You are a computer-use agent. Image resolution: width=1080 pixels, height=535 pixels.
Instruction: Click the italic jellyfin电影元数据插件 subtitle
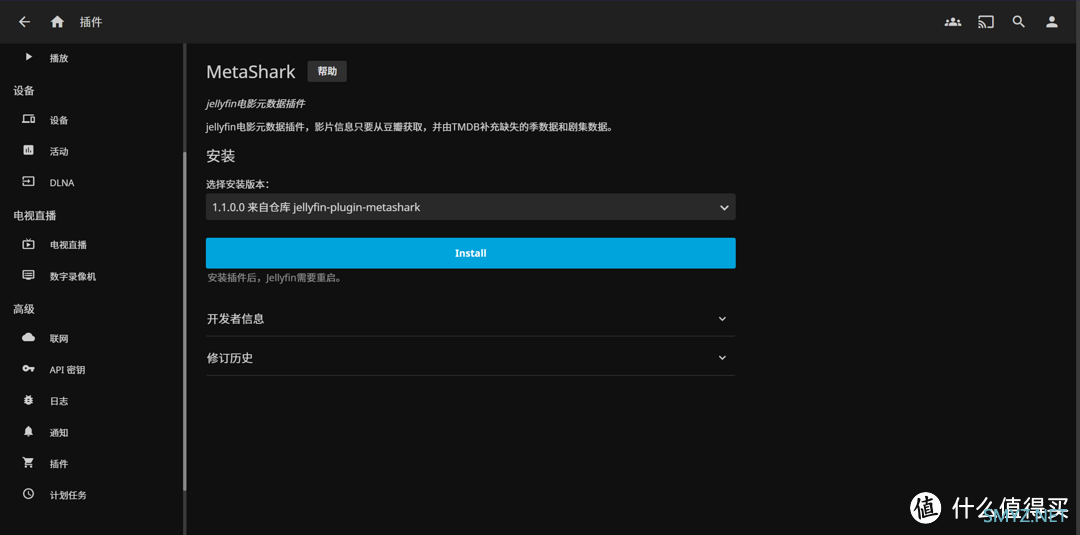click(256, 104)
